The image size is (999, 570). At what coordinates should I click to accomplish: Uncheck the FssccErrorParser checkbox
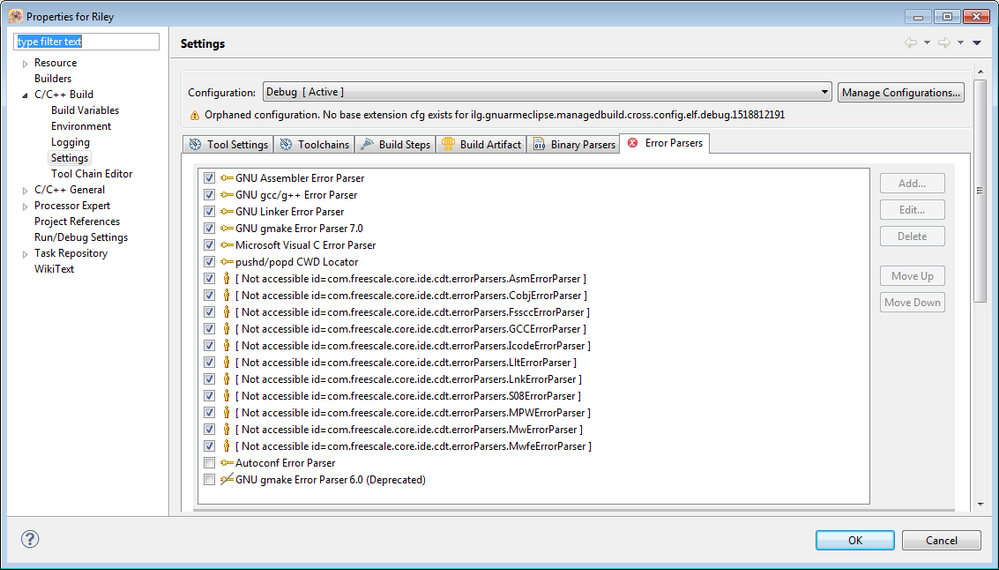click(209, 312)
